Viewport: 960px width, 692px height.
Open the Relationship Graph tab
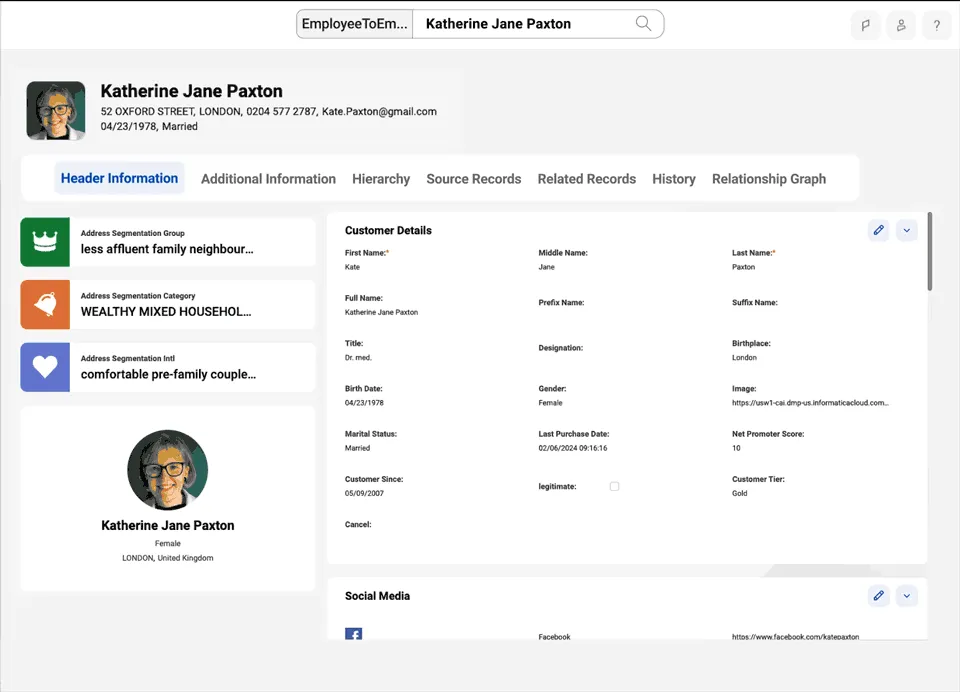click(x=768, y=179)
